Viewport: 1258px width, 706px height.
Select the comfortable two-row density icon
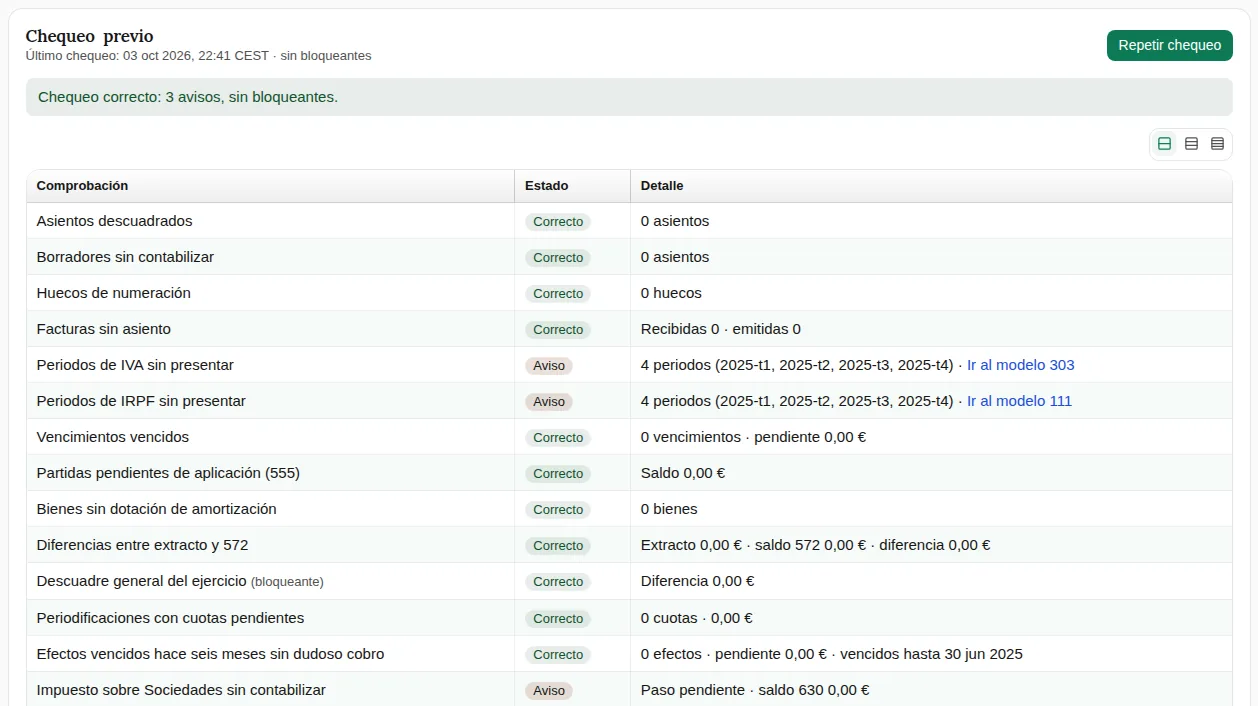pos(1164,144)
